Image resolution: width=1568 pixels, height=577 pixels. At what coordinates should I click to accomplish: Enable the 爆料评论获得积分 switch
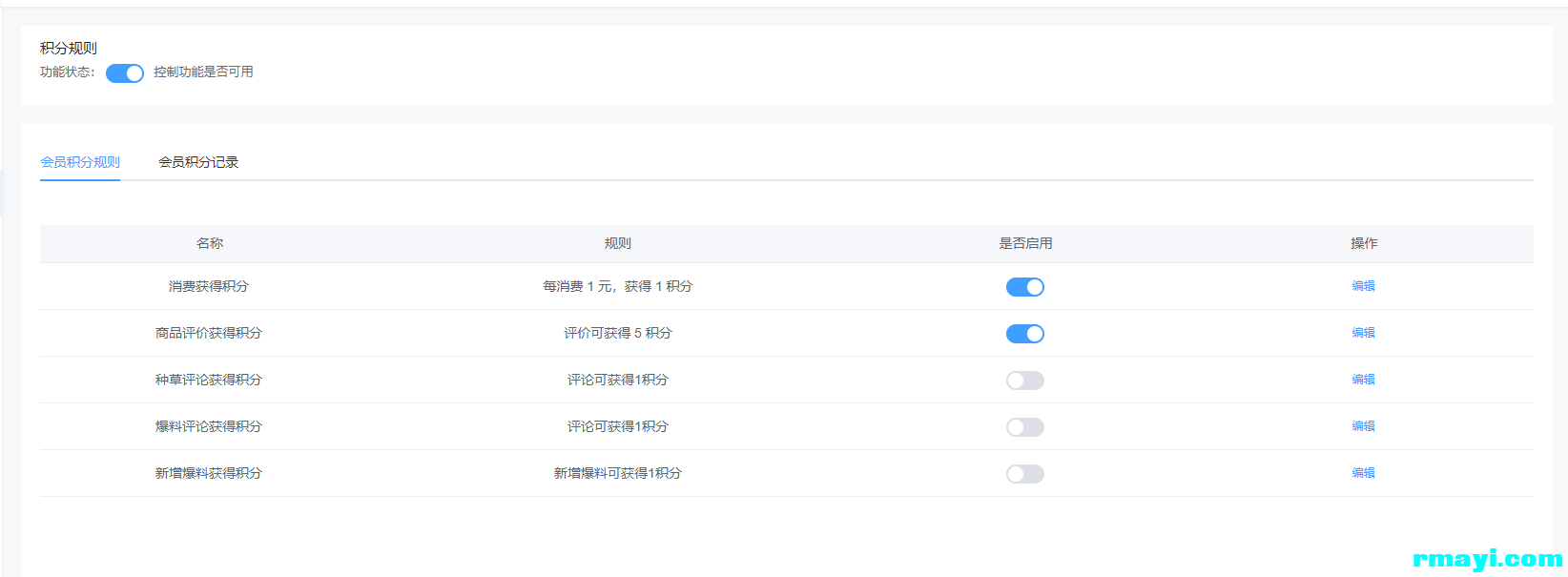[1024, 427]
